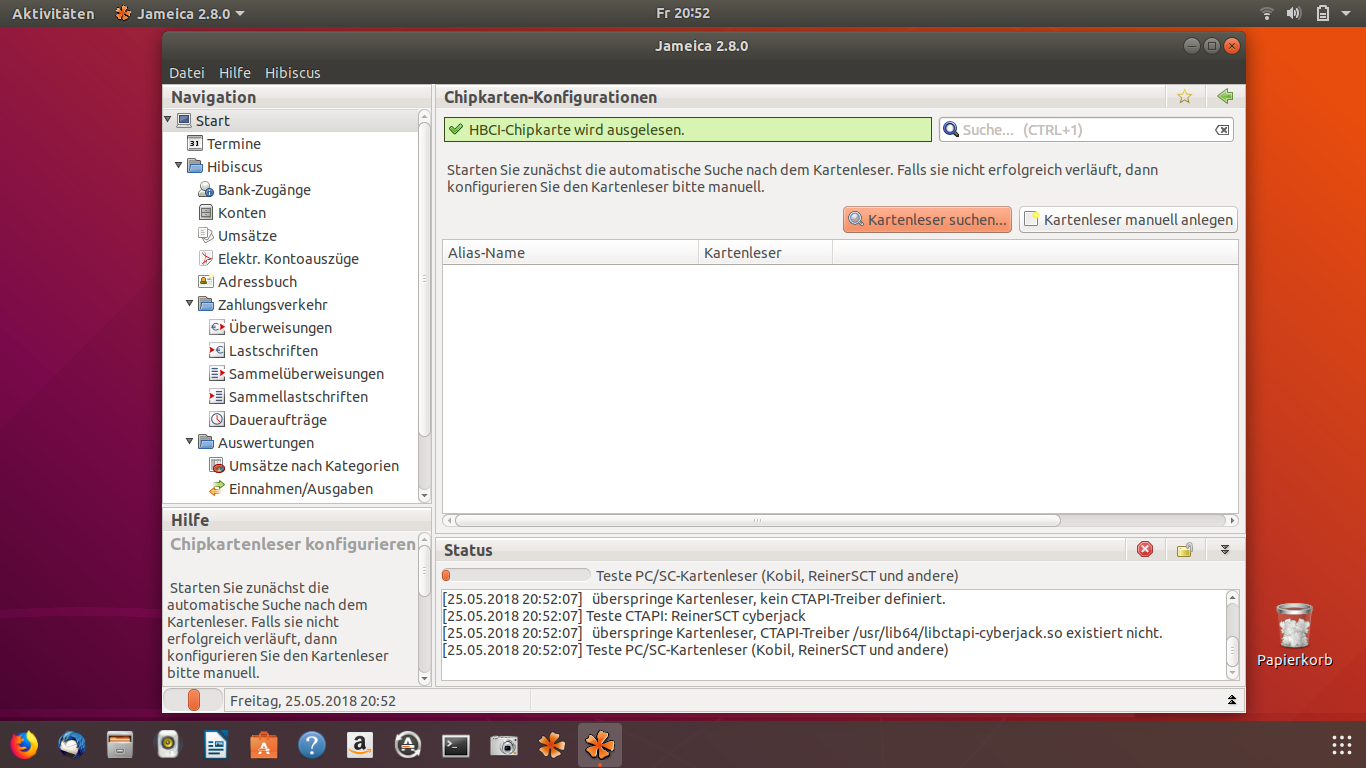
Task: Open the Hibiscus menu
Action: pyautogui.click(x=293, y=73)
